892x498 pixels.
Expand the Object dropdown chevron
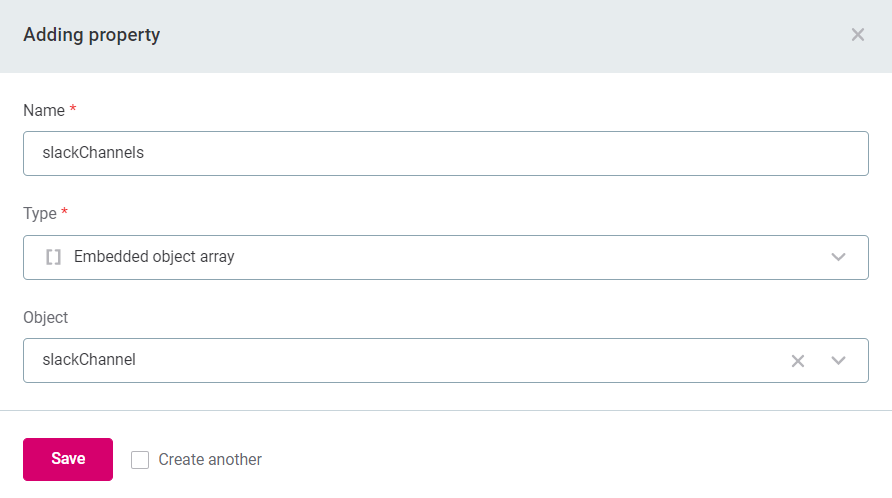coord(839,361)
